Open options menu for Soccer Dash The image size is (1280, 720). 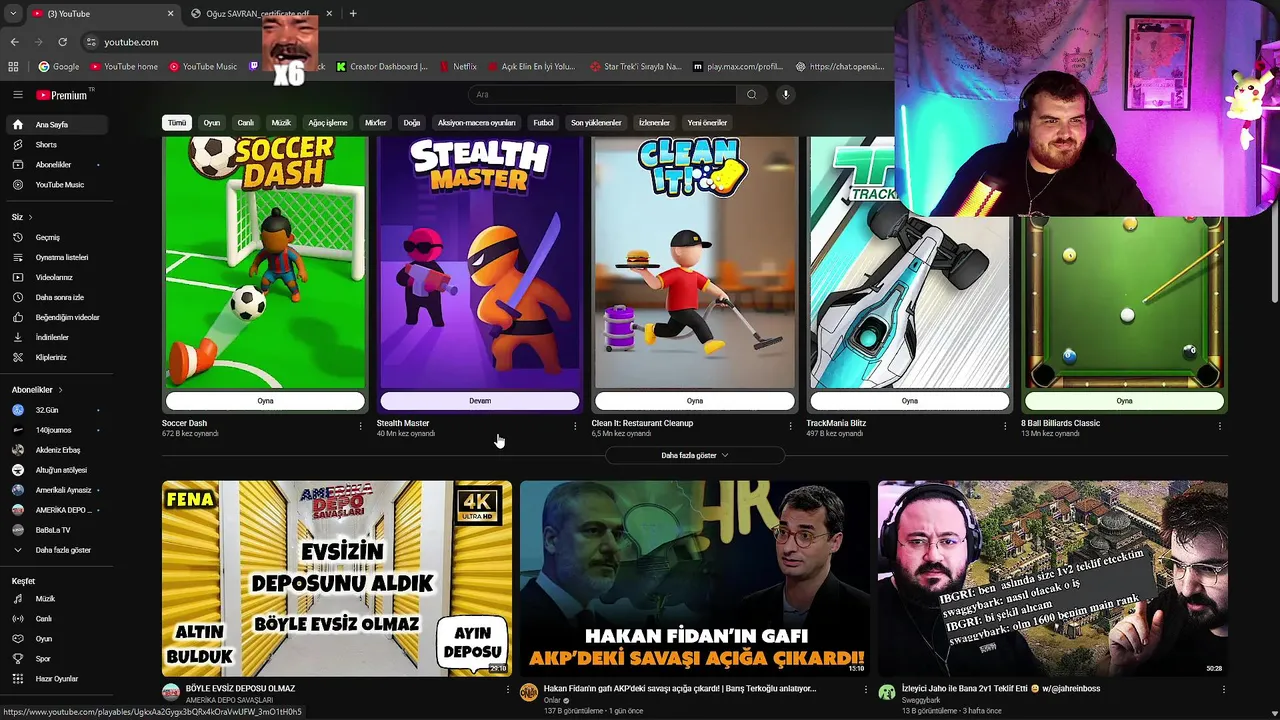(360, 426)
